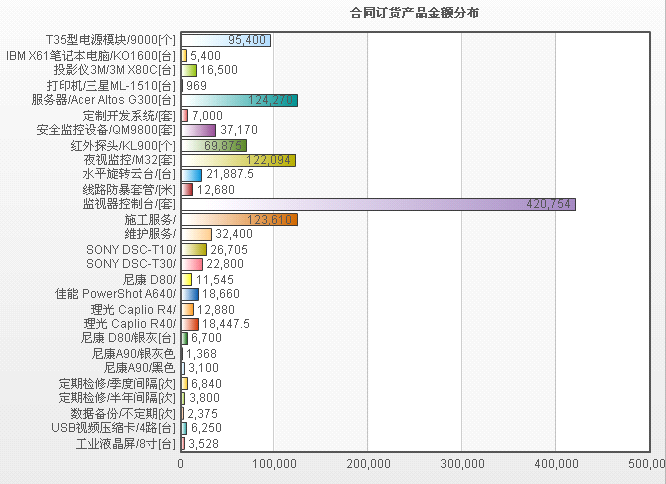
Task: Click the yellow 夜视监控/M32 bar
Action: (x=237, y=160)
